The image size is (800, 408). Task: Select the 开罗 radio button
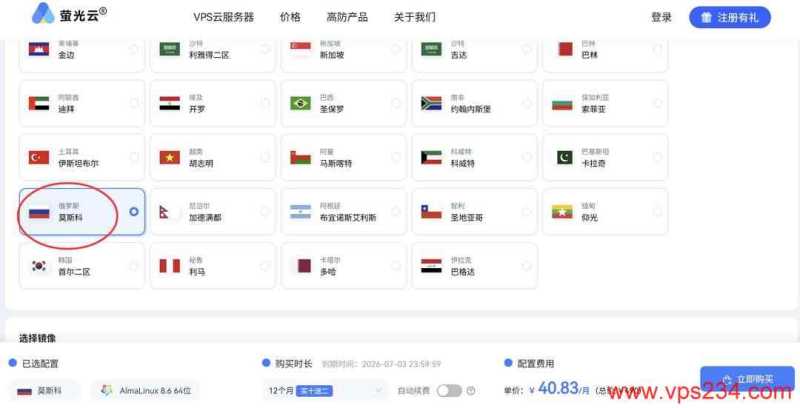pyautogui.click(x=264, y=103)
